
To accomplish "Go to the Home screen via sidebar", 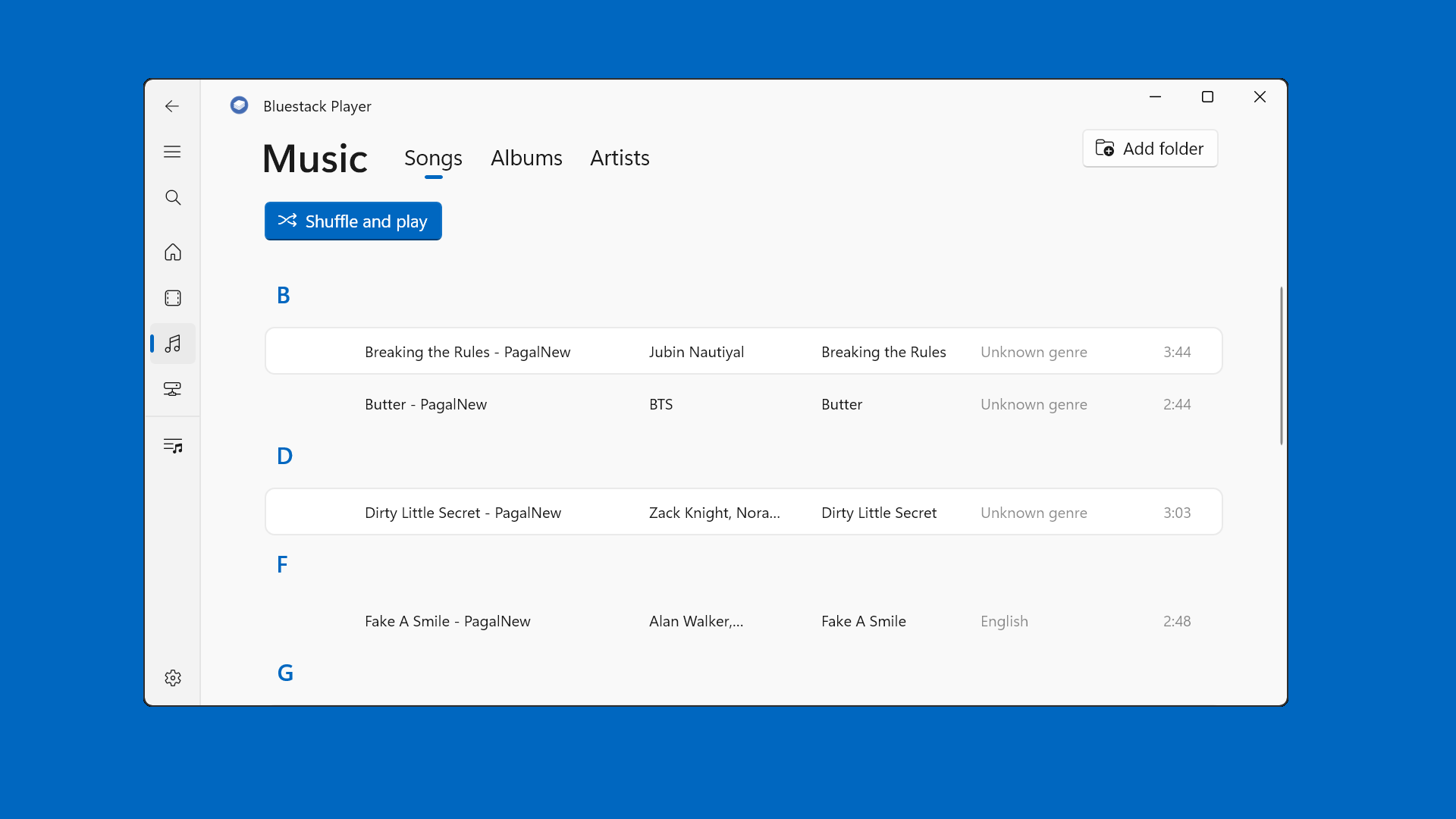I will click(173, 252).
